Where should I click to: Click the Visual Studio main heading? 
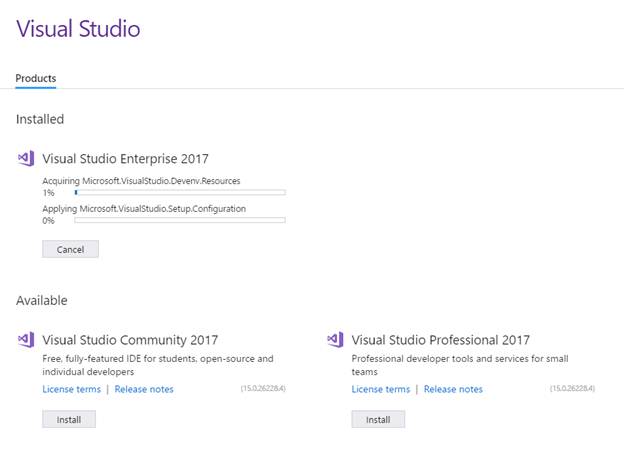tap(78, 28)
